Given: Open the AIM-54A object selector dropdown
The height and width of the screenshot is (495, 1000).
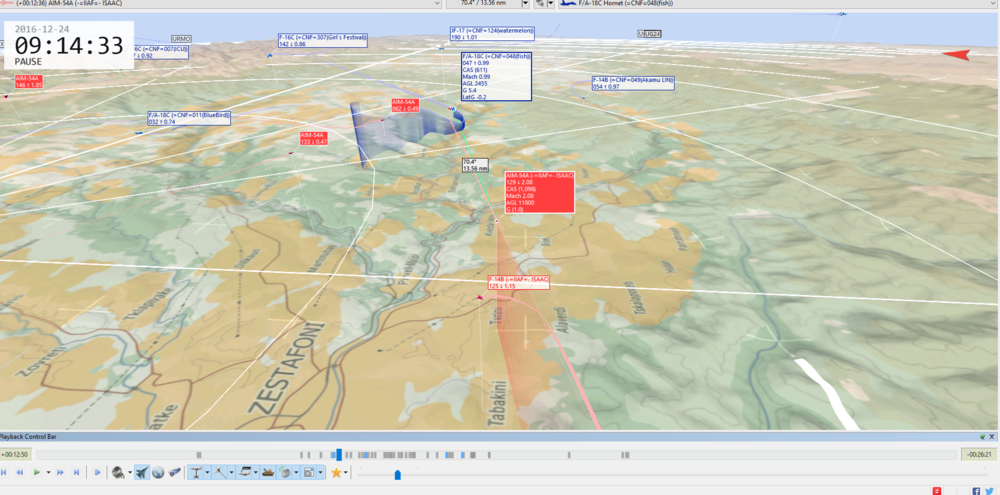Looking at the screenshot, I should (437, 4).
